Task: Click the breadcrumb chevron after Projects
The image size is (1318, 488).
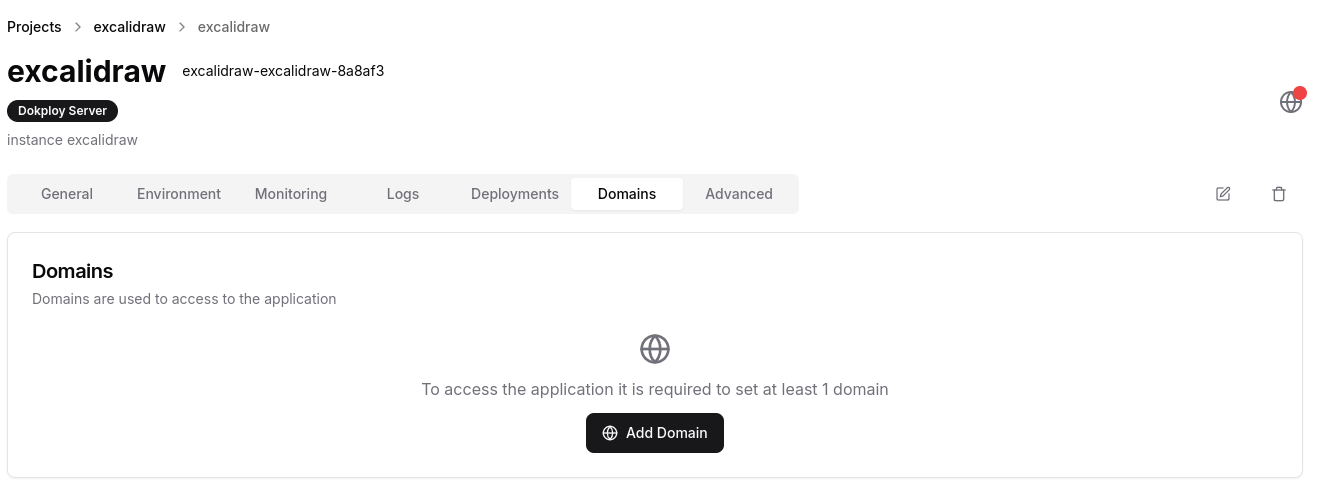Action: [78, 27]
